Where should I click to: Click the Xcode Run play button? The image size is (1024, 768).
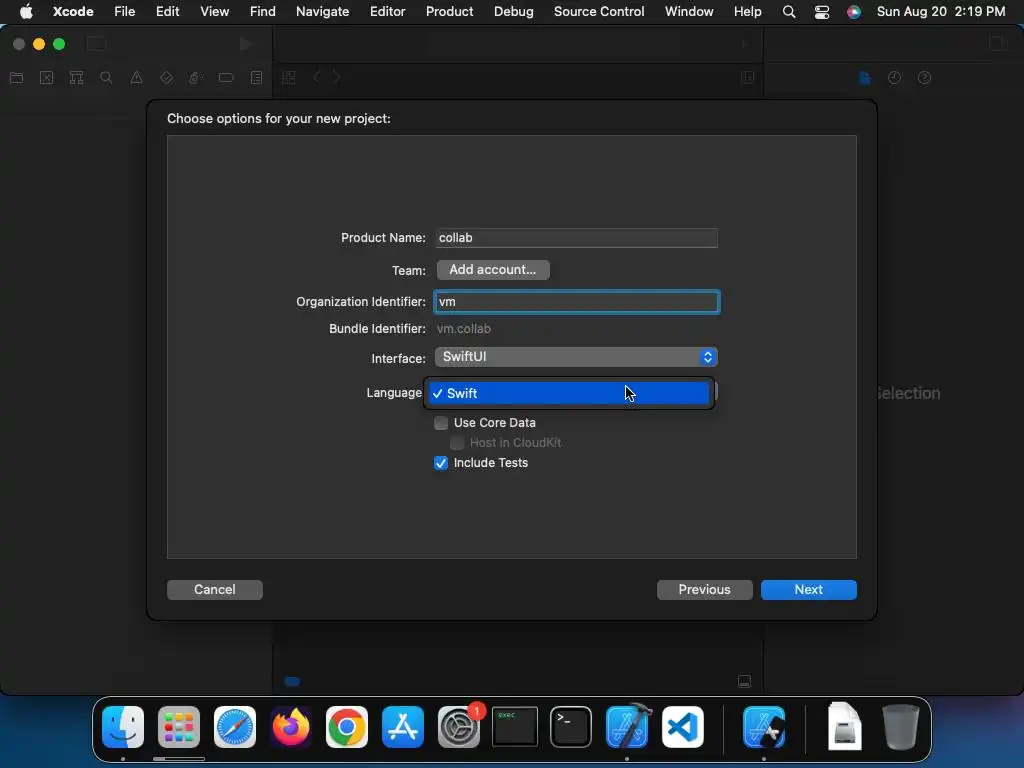[x=246, y=44]
